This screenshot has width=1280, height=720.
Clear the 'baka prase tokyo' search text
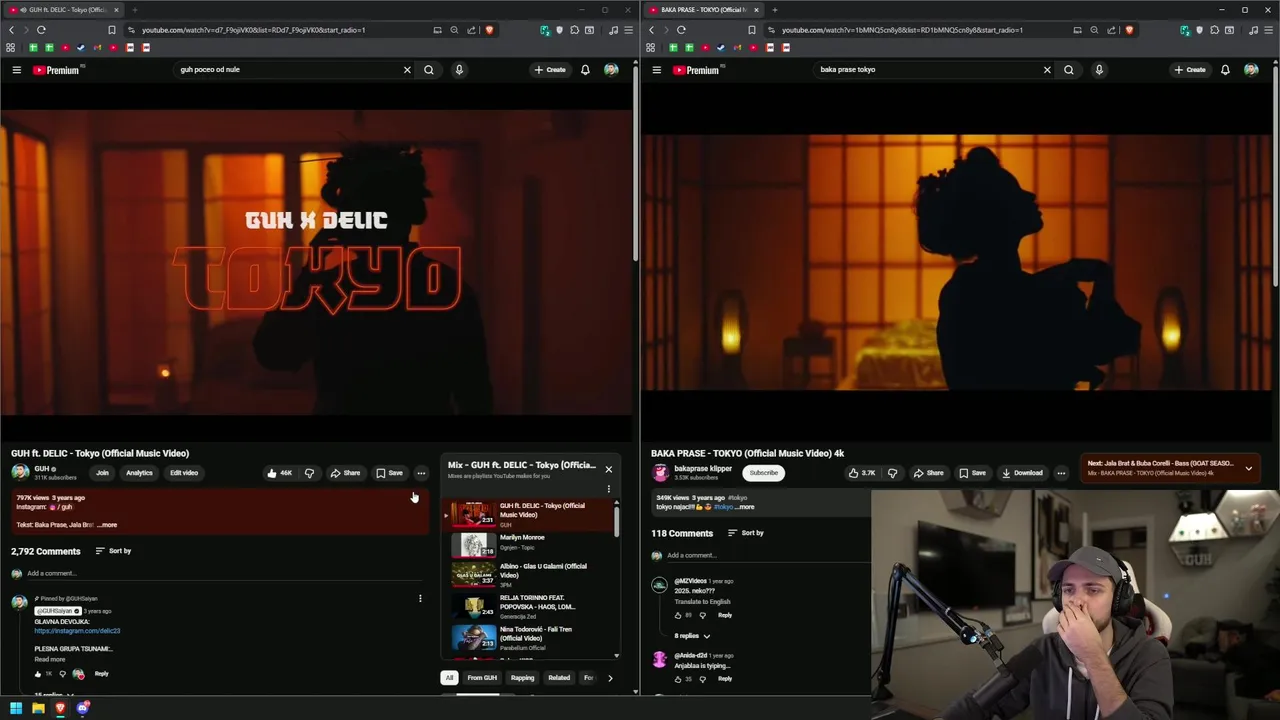1047,70
